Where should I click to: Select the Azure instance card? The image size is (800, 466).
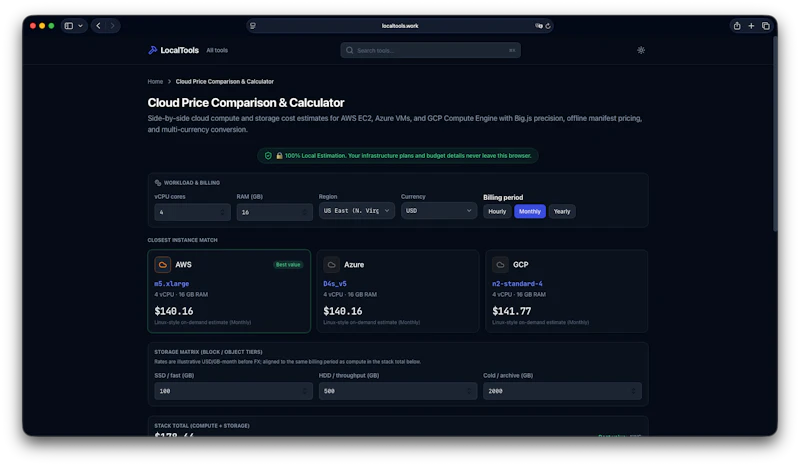(398, 291)
